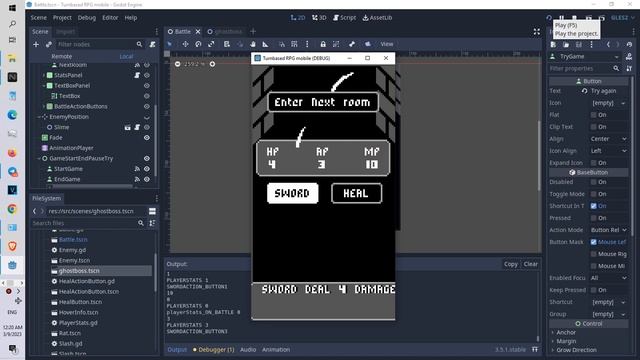Choose the Ruler measuring tool
The width and height of the screenshot is (640, 360).
click(x=265, y=44)
